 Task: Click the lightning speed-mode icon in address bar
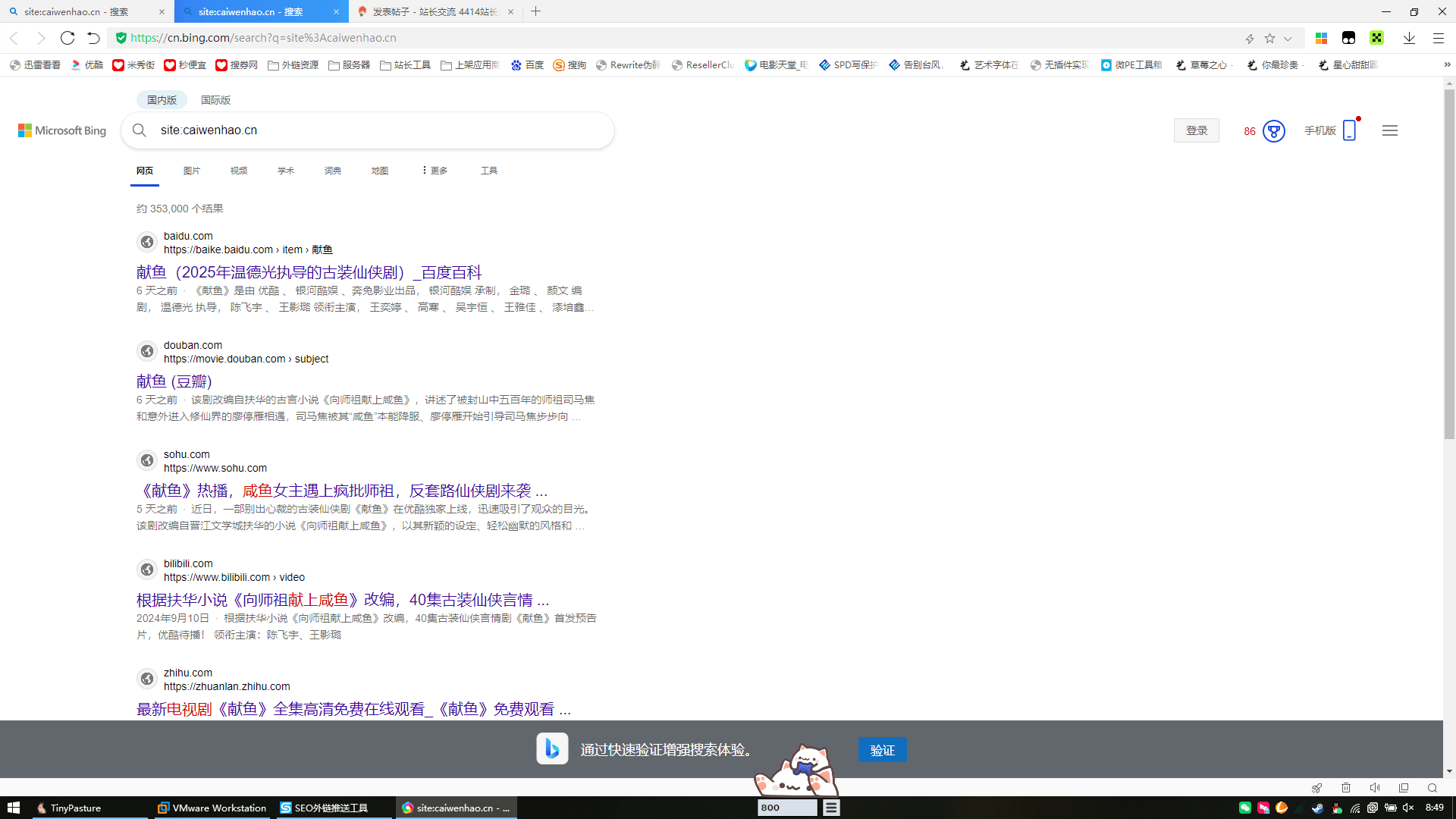pyautogui.click(x=1250, y=38)
